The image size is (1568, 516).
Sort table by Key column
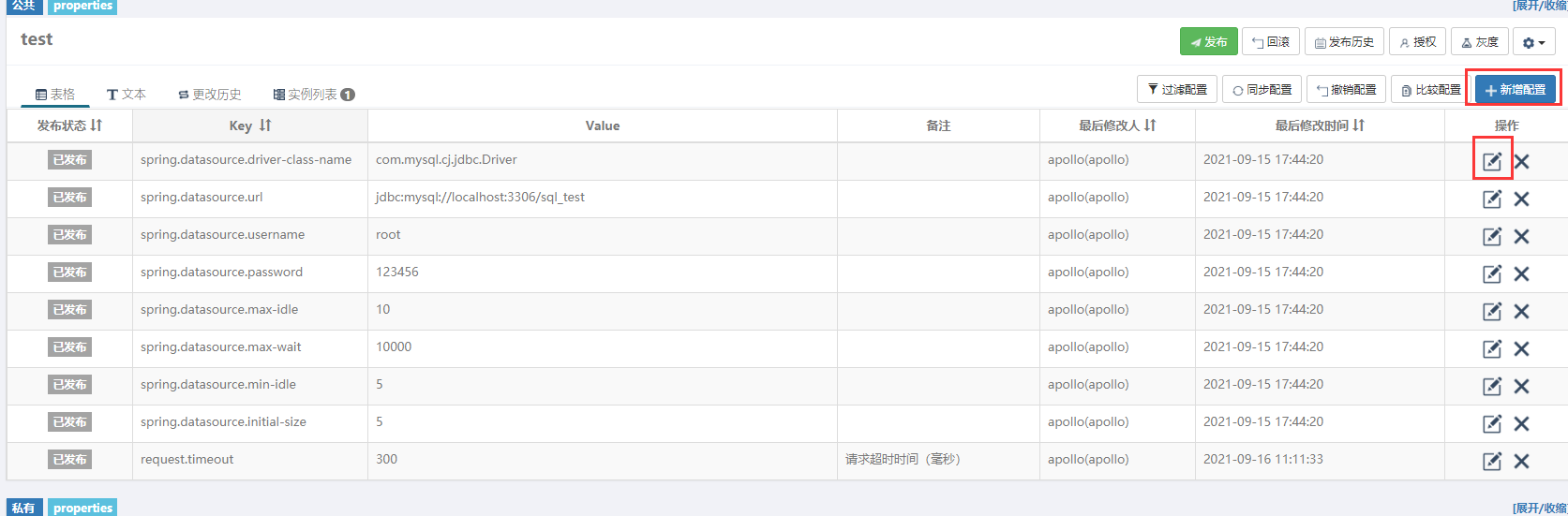coord(265,125)
